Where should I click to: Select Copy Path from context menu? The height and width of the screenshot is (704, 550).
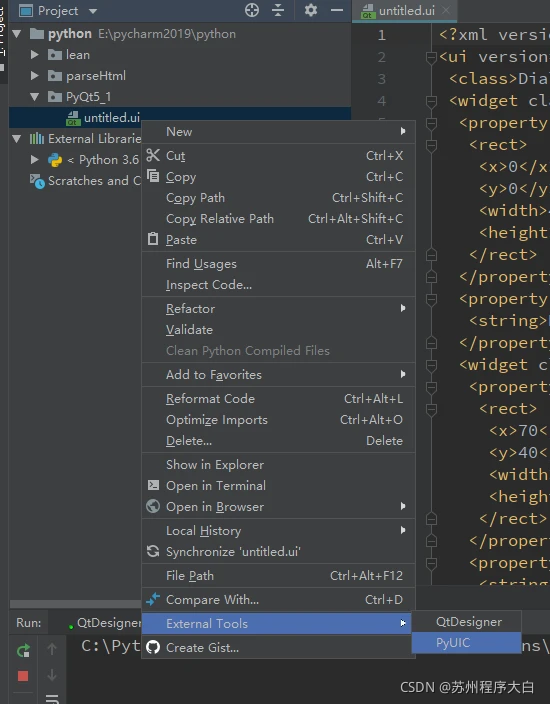coord(278,198)
